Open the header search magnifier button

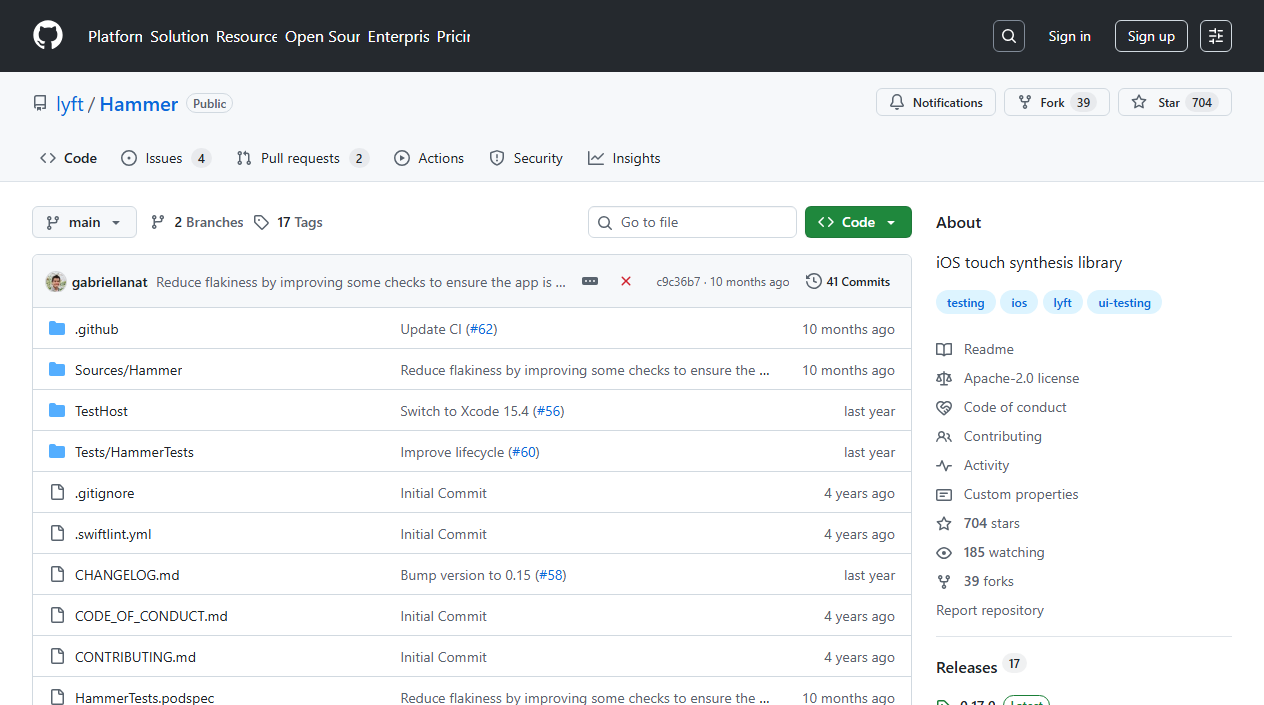(x=1009, y=36)
